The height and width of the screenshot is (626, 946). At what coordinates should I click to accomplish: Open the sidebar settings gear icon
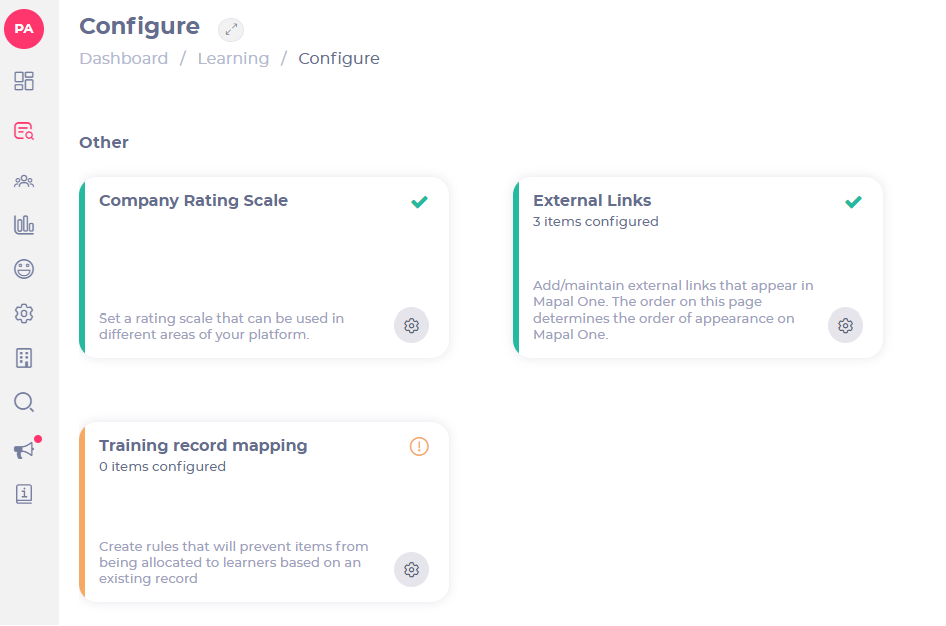pyautogui.click(x=24, y=314)
